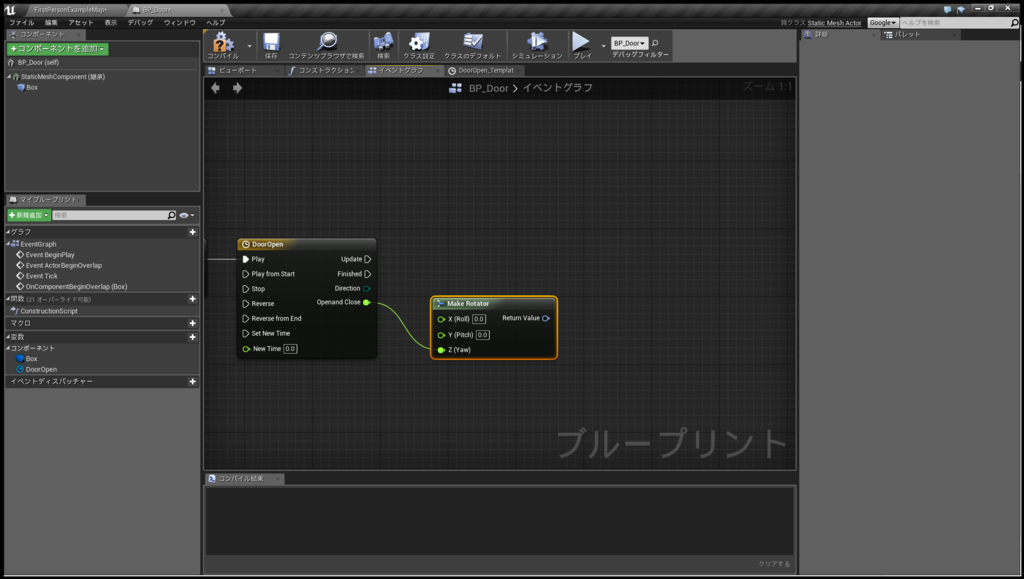
Task: Add a new function with plus button
Action: [x=193, y=299]
